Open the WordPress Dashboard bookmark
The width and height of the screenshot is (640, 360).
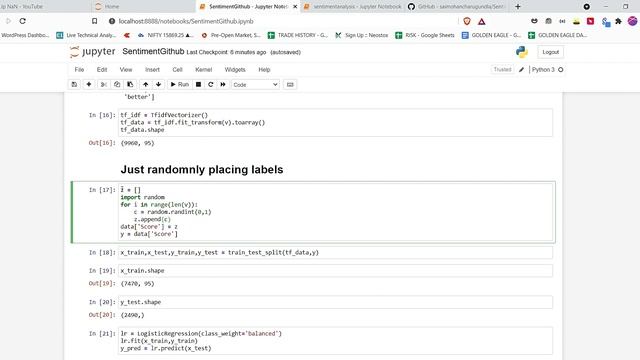pos(25,36)
